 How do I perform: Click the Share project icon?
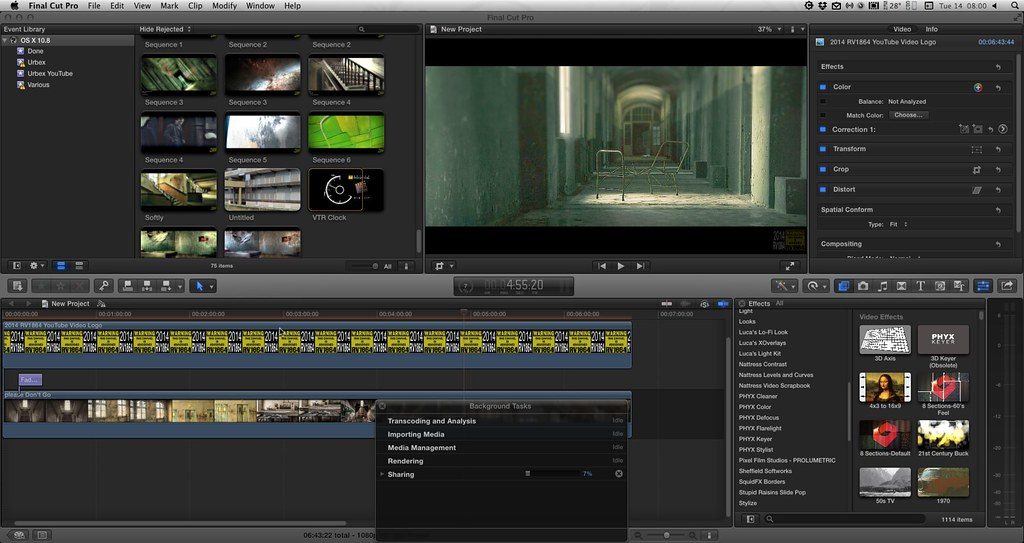[x=1006, y=286]
